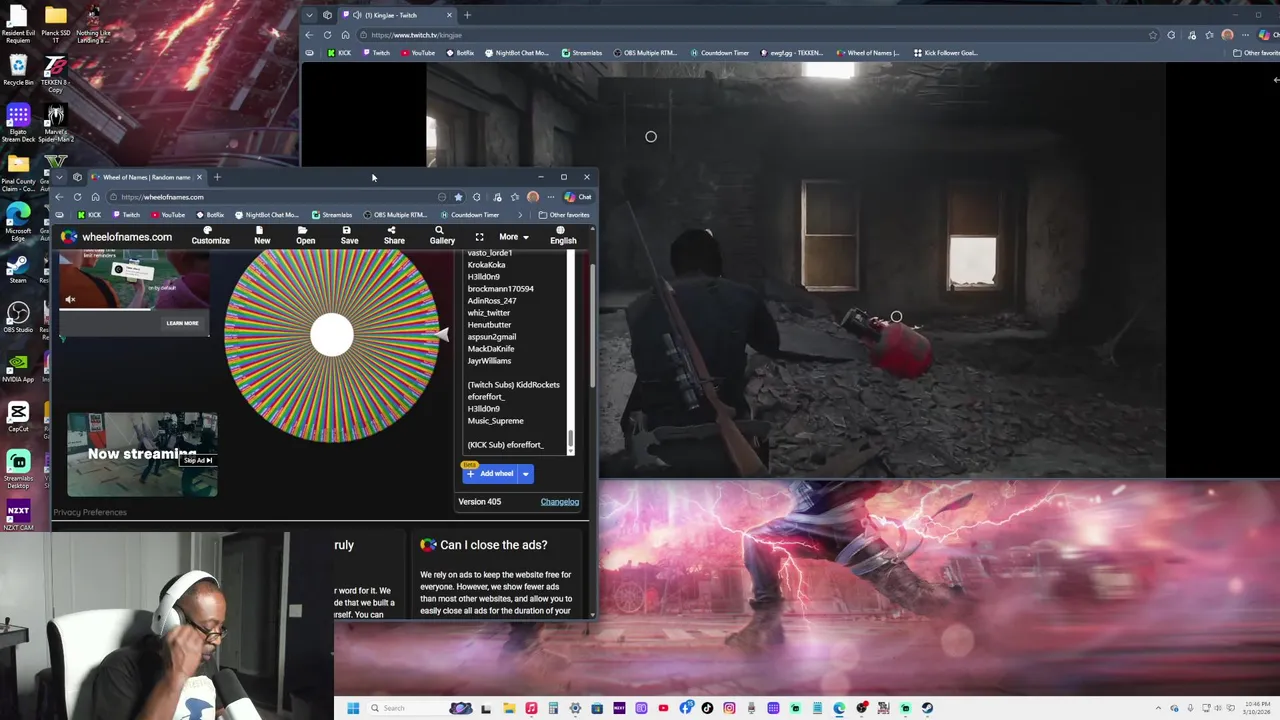The height and width of the screenshot is (720, 1280).
Task: Open the Changelog link
Action: [x=560, y=502]
